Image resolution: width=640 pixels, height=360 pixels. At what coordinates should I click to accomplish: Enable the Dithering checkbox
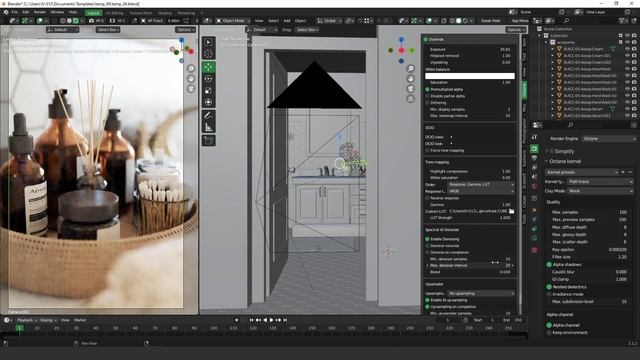pos(427,103)
